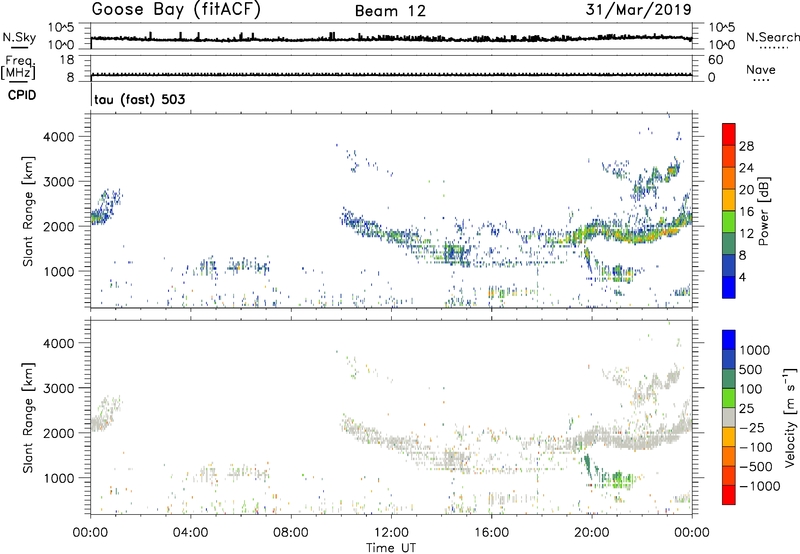800x554 pixels.
Task: Click the blue bottom of the Power colorbar
Action: (x=729, y=287)
